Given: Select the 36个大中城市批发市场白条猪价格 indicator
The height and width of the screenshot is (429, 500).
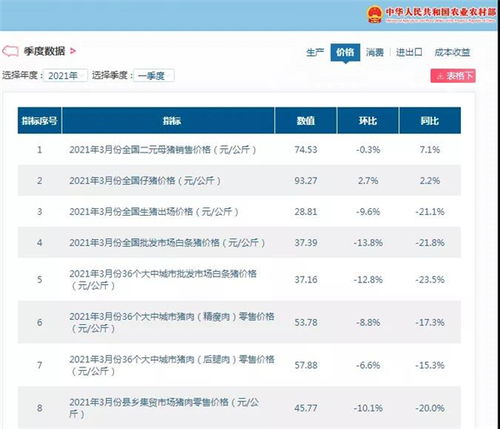Looking at the screenshot, I should tap(163, 279).
